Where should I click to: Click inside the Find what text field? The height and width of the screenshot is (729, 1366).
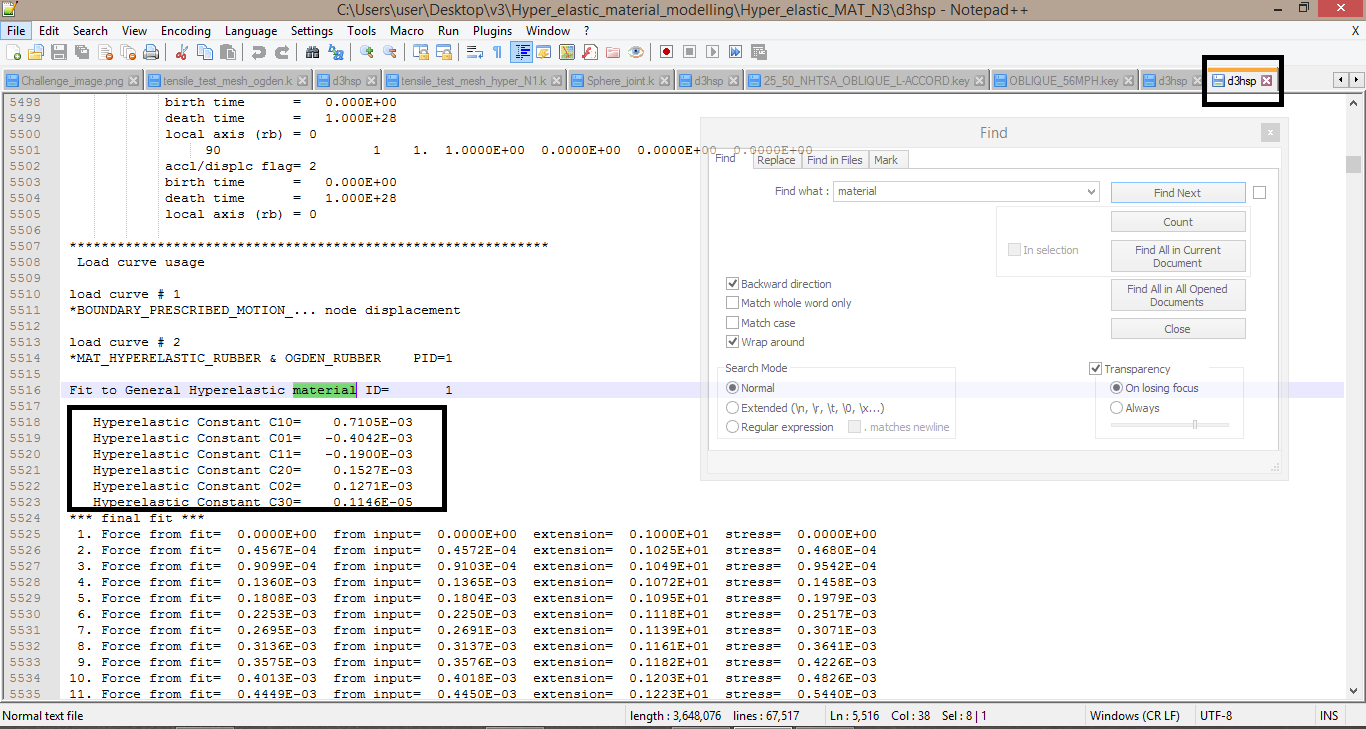coord(958,191)
